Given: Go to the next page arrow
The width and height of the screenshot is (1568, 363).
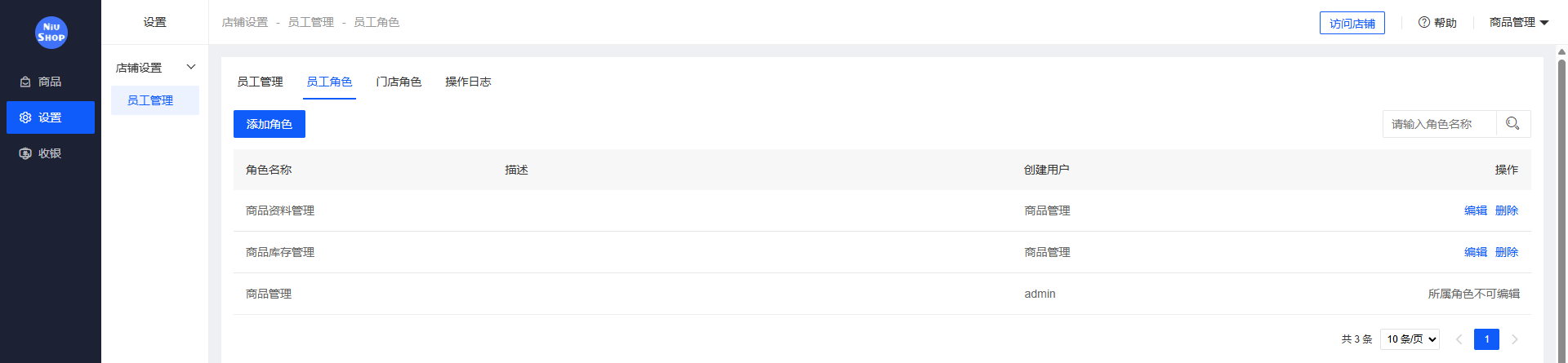Looking at the screenshot, I should (x=1515, y=339).
